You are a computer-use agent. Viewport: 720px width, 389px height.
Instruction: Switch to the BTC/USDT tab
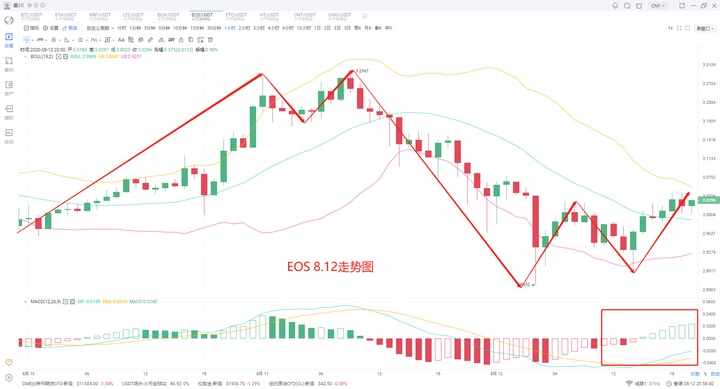tap(32, 16)
